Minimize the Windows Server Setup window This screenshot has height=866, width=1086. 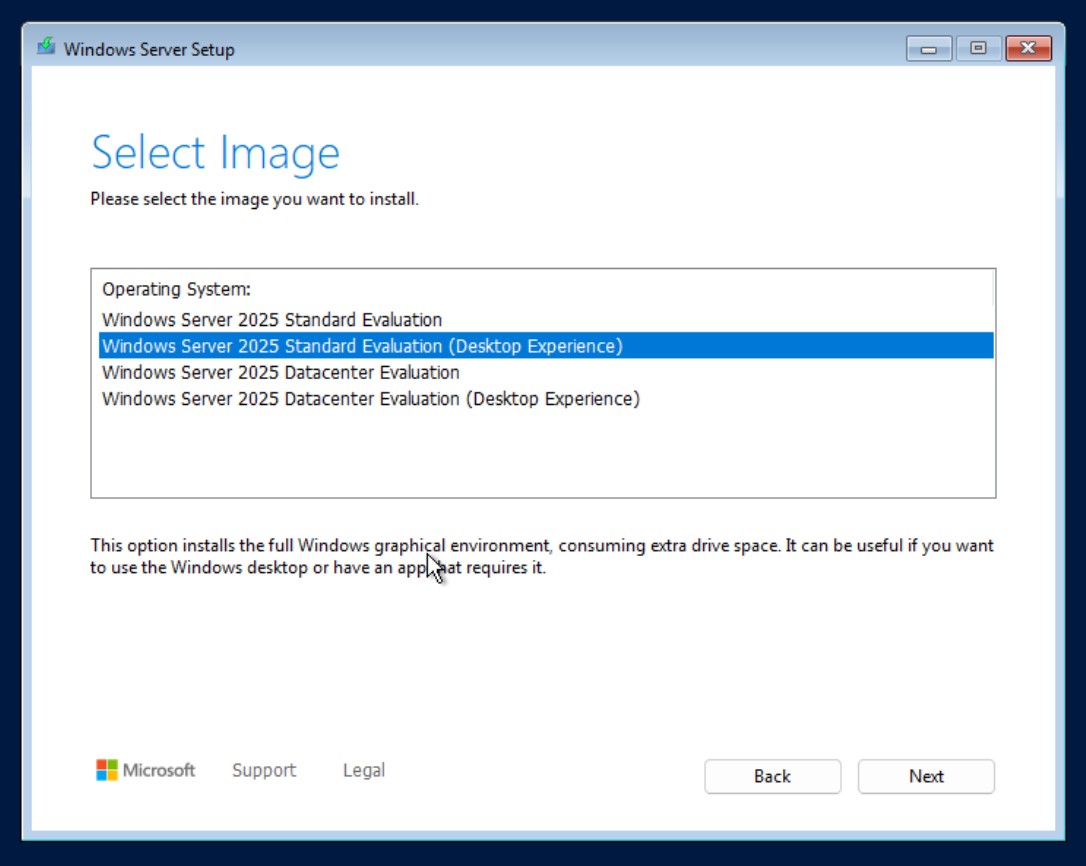929,48
